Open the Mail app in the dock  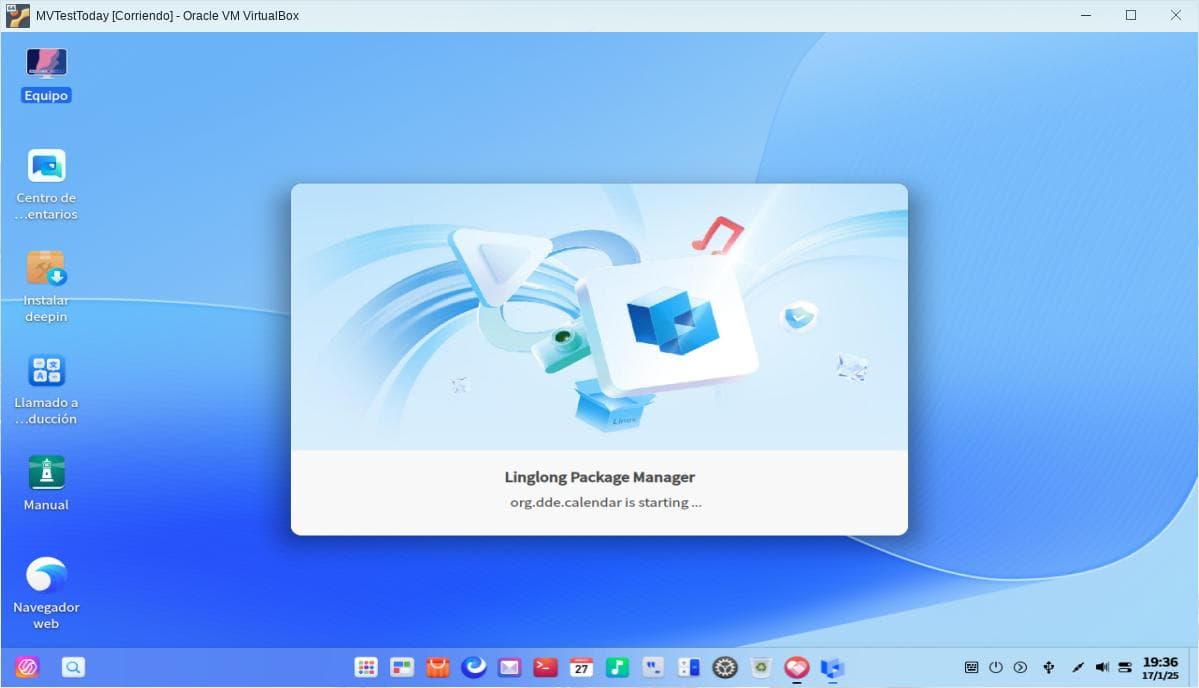point(509,667)
